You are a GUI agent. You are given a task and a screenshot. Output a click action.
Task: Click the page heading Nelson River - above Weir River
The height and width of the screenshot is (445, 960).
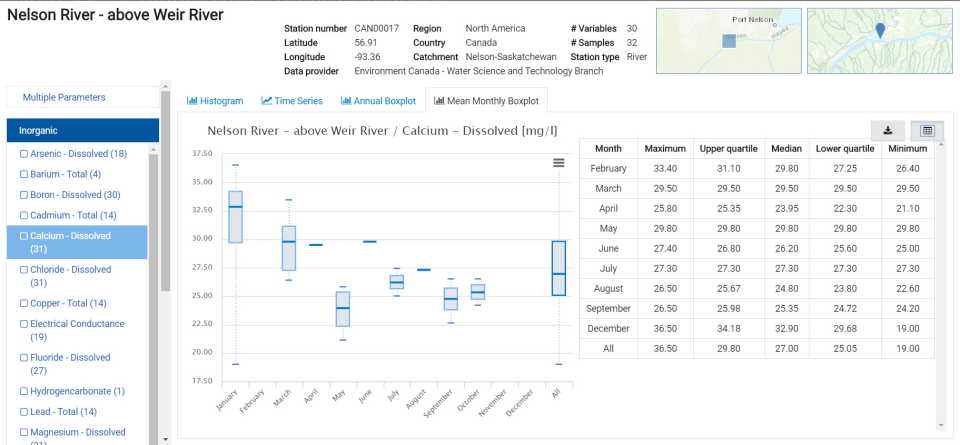tap(115, 15)
